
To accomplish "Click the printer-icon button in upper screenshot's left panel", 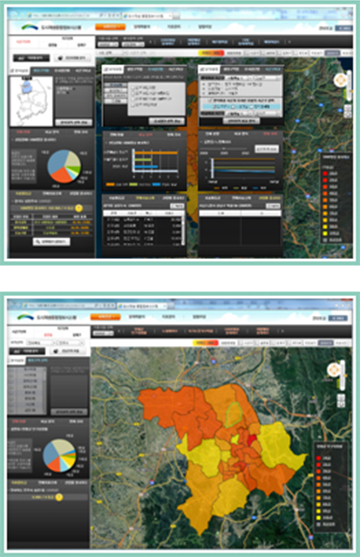I will pos(73,58).
